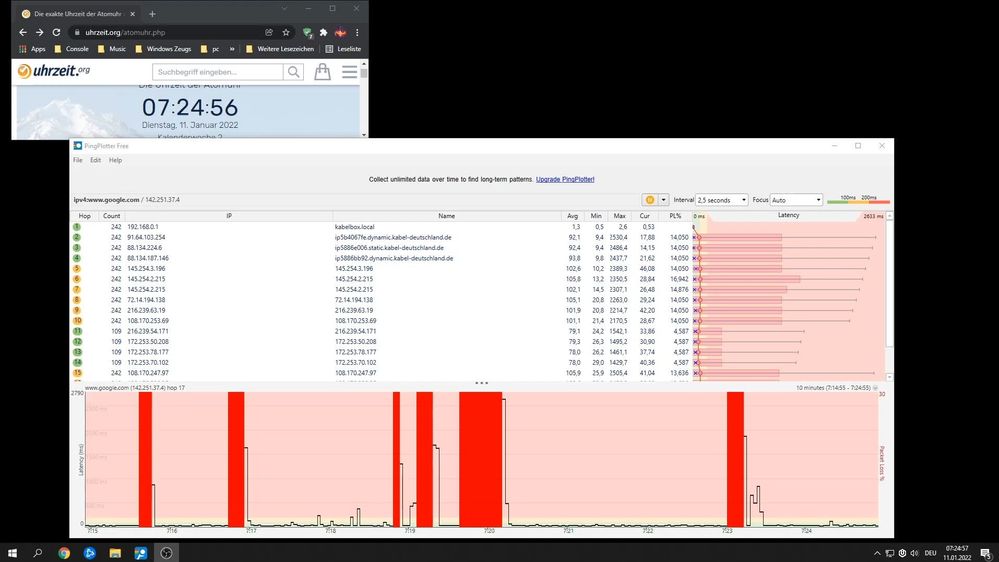Click the red packet loss bar near 7:20
Image resolution: width=999 pixels, height=562 pixels.
pyautogui.click(x=480, y=459)
